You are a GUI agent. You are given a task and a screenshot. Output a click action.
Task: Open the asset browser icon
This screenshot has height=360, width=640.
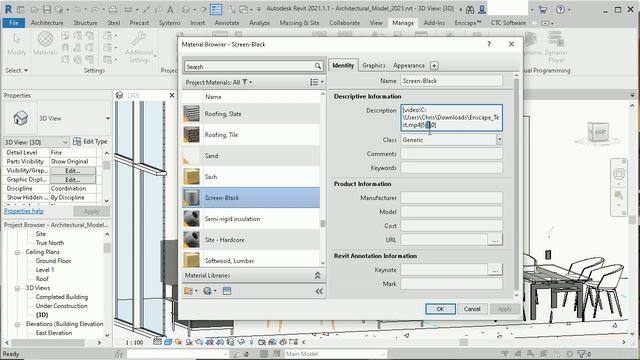(227, 291)
